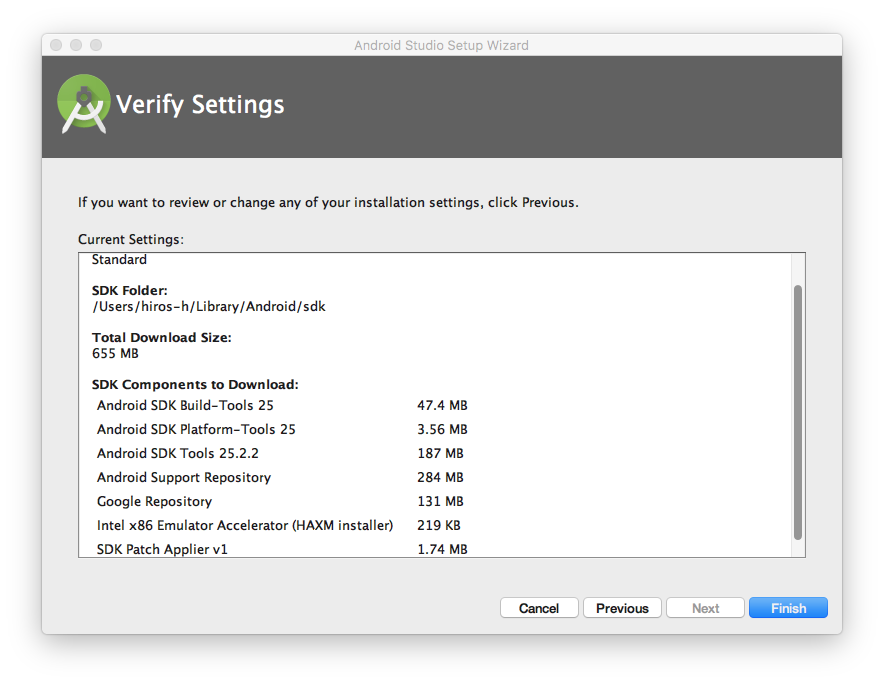Click the Verify Settings title

(x=200, y=105)
